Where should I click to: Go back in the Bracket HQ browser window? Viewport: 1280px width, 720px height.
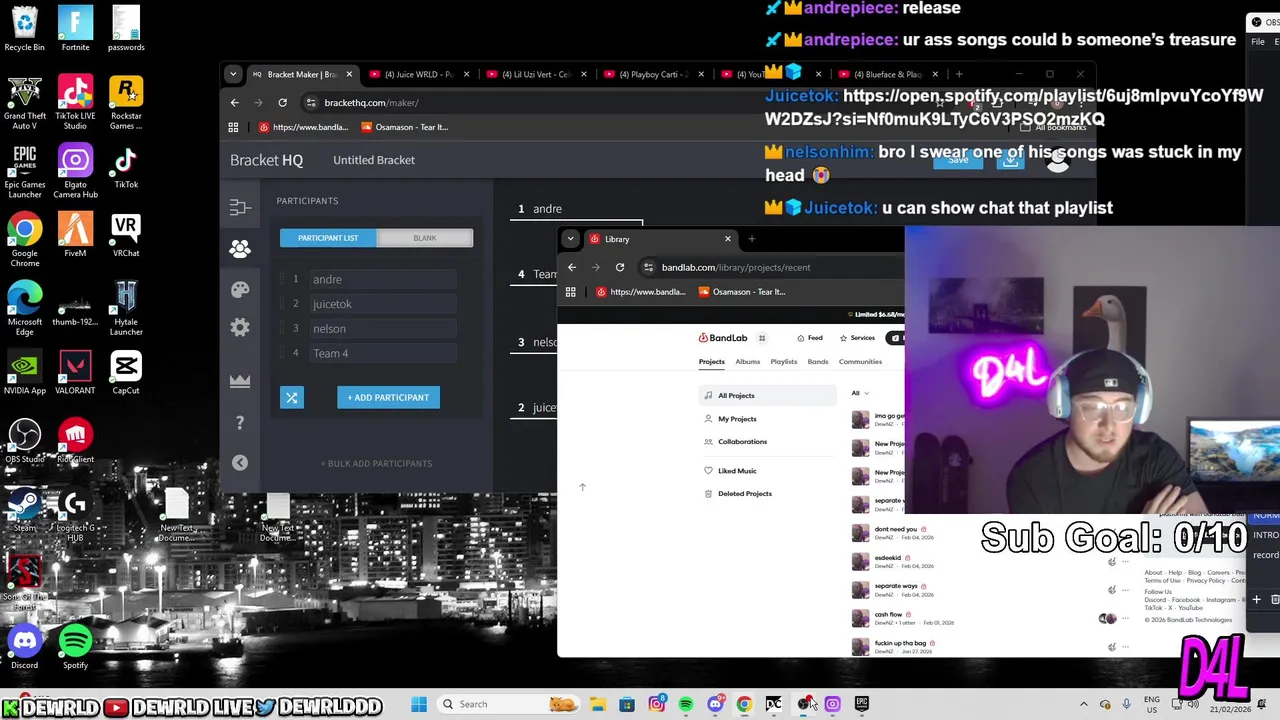pos(235,102)
